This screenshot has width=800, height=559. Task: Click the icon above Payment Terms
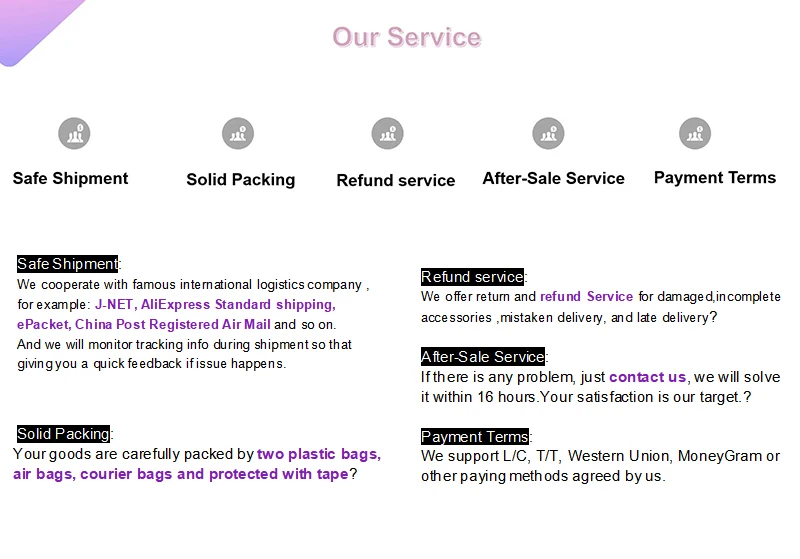click(695, 134)
